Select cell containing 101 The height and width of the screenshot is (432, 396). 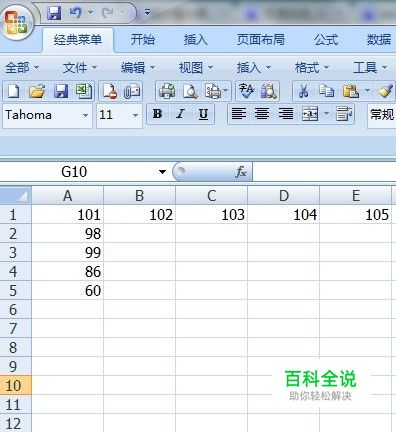coord(67,215)
